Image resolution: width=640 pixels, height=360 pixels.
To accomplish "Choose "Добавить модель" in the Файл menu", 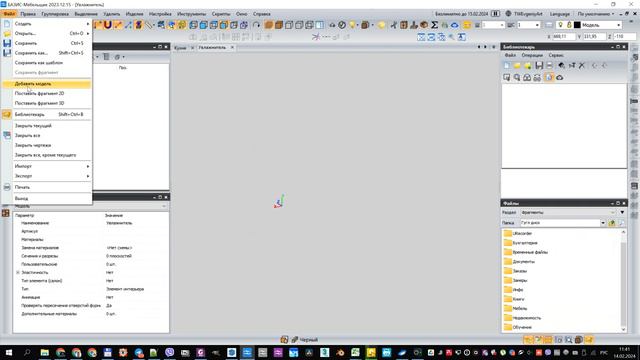I will pyautogui.click(x=46, y=84).
